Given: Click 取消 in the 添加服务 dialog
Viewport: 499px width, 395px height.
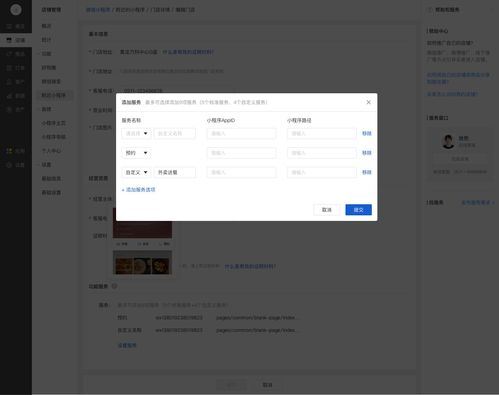Looking at the screenshot, I should 327,210.
